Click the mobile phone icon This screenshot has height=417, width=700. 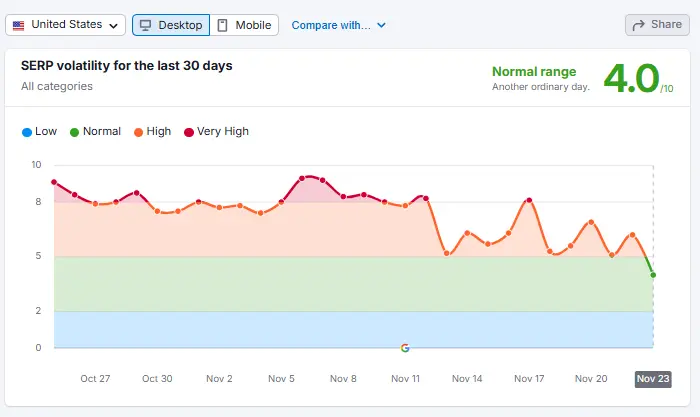pyautogui.click(x=222, y=25)
